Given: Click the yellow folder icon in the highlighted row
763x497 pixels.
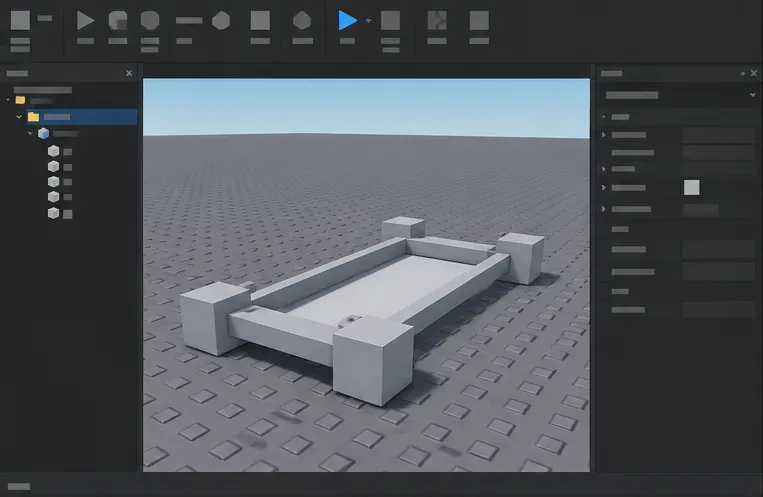Looking at the screenshot, I should [x=33, y=117].
